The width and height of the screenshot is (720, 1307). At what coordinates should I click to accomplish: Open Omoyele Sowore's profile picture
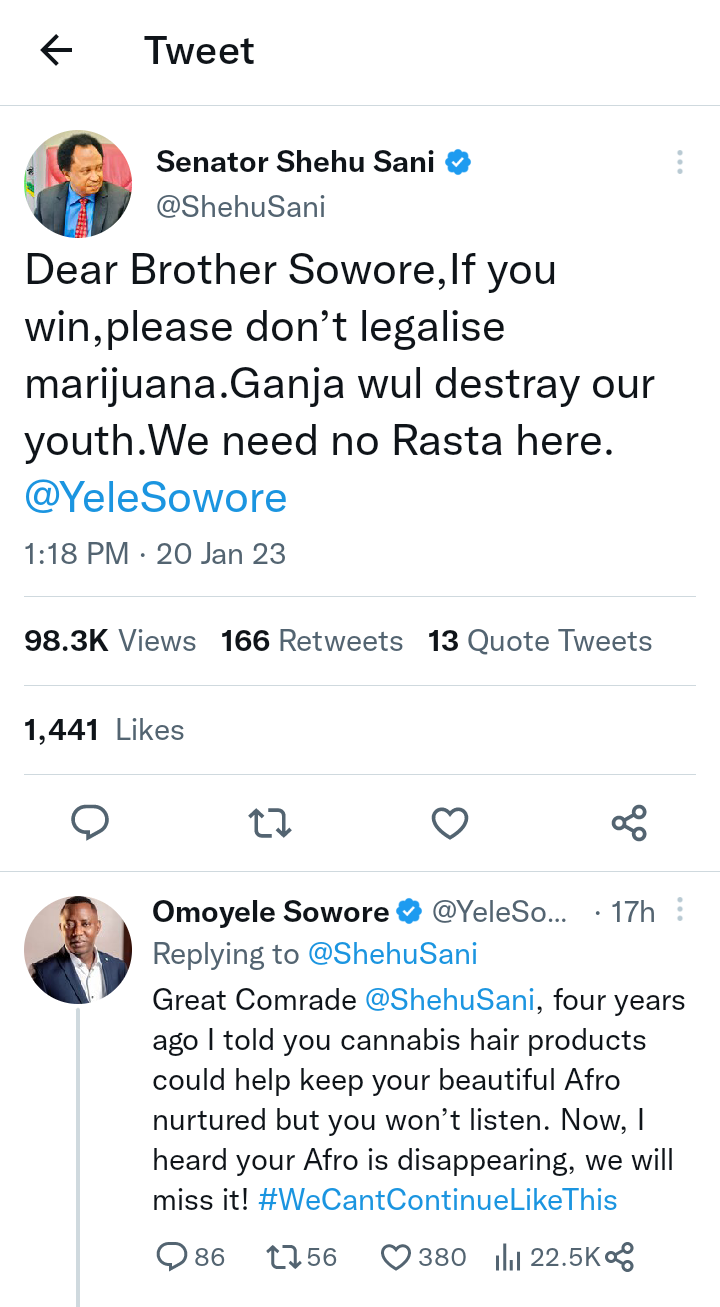(78, 949)
